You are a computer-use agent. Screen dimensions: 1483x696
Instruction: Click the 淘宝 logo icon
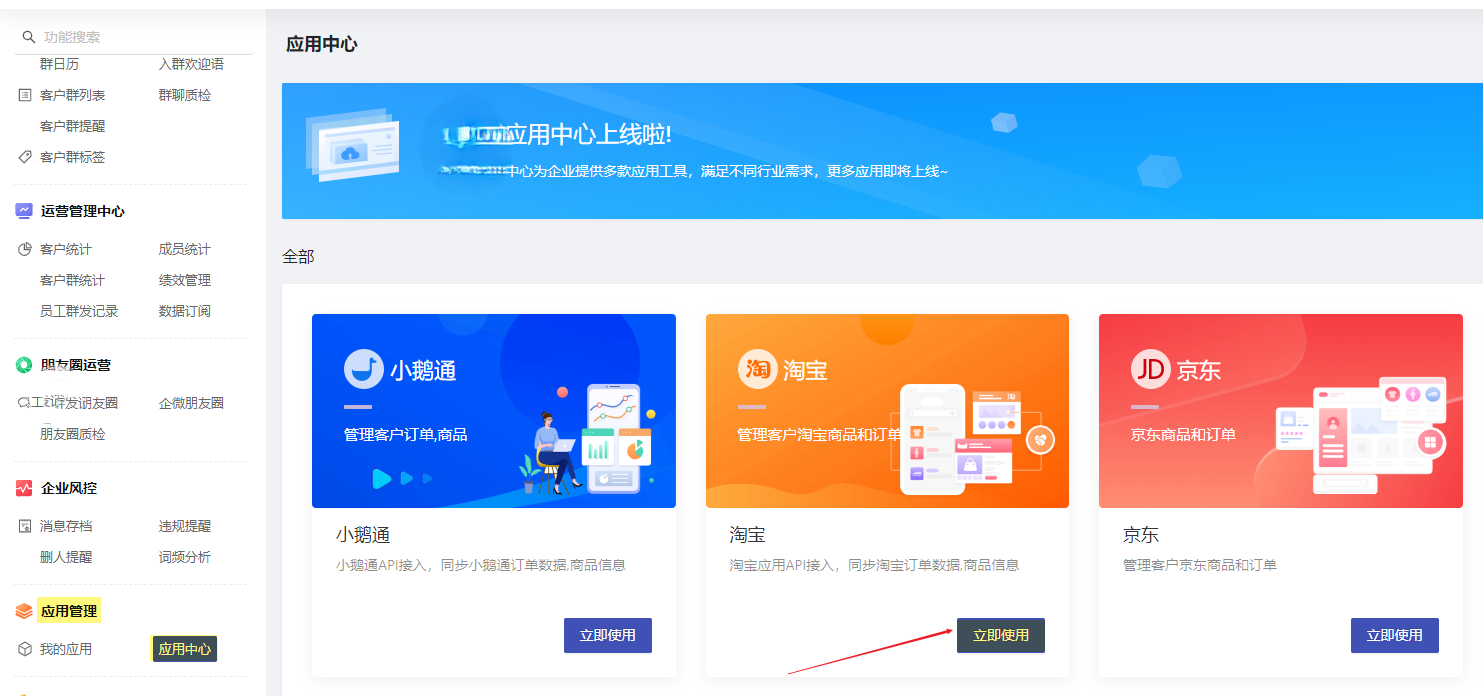point(757,369)
